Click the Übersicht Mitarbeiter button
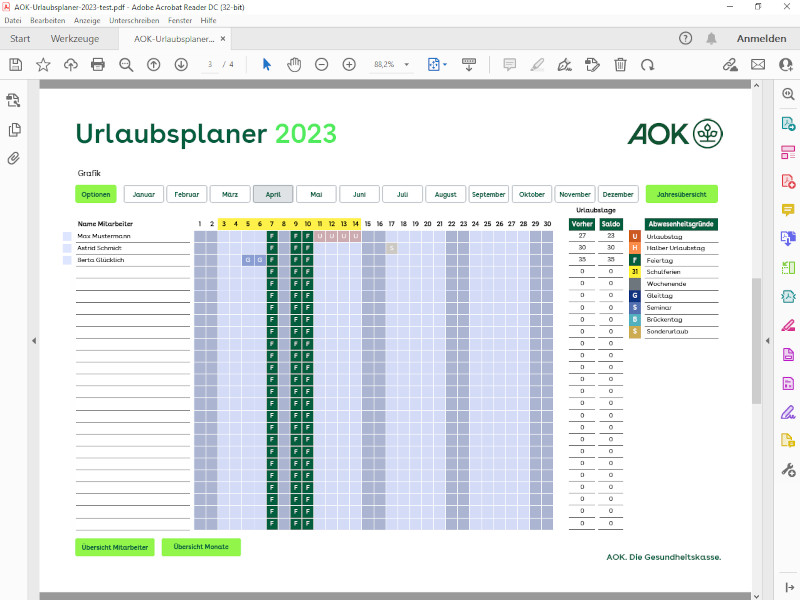Image resolution: width=800 pixels, height=600 pixels. [x=115, y=547]
